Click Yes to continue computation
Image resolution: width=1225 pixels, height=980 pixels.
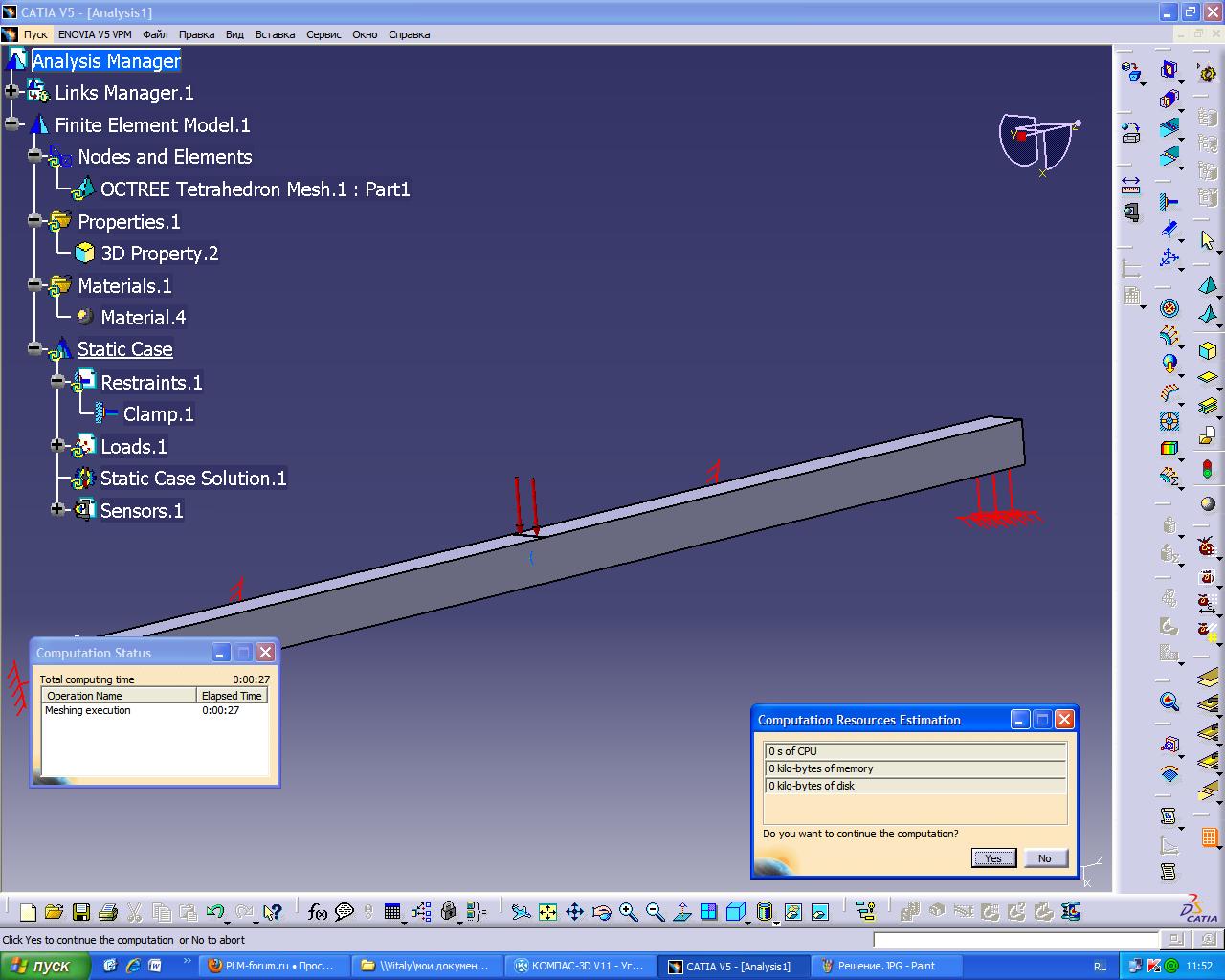coord(993,857)
